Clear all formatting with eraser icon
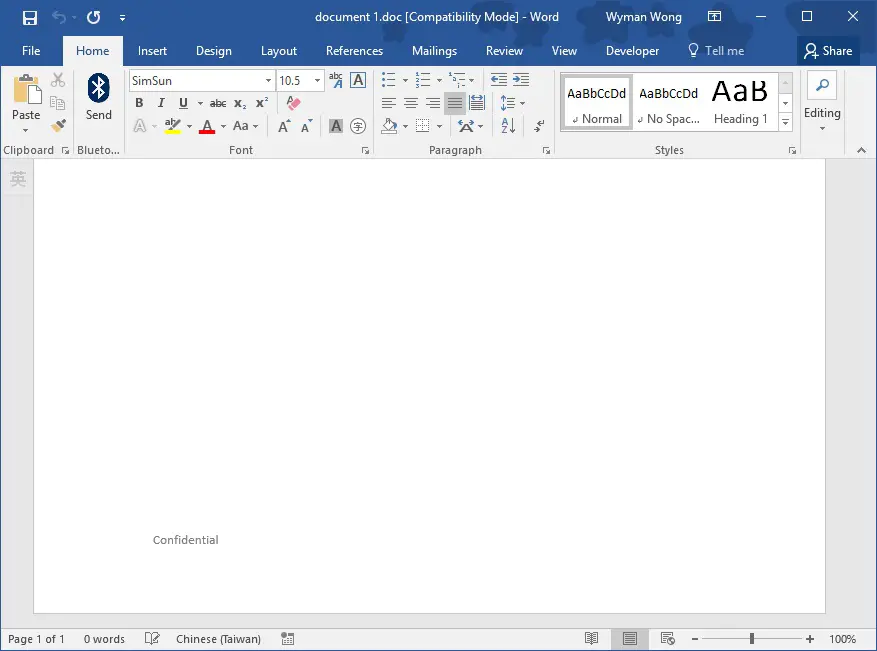Image resolution: width=877 pixels, height=651 pixels. pos(293,103)
